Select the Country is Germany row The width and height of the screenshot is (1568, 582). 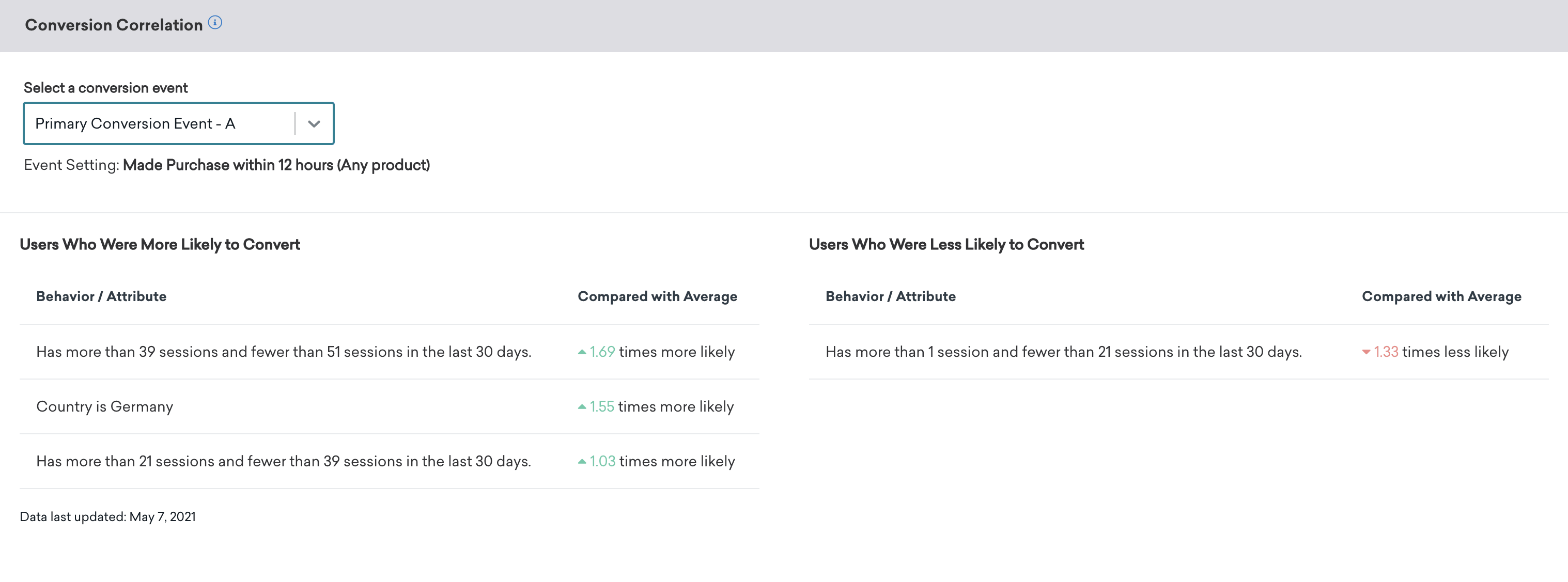105,407
